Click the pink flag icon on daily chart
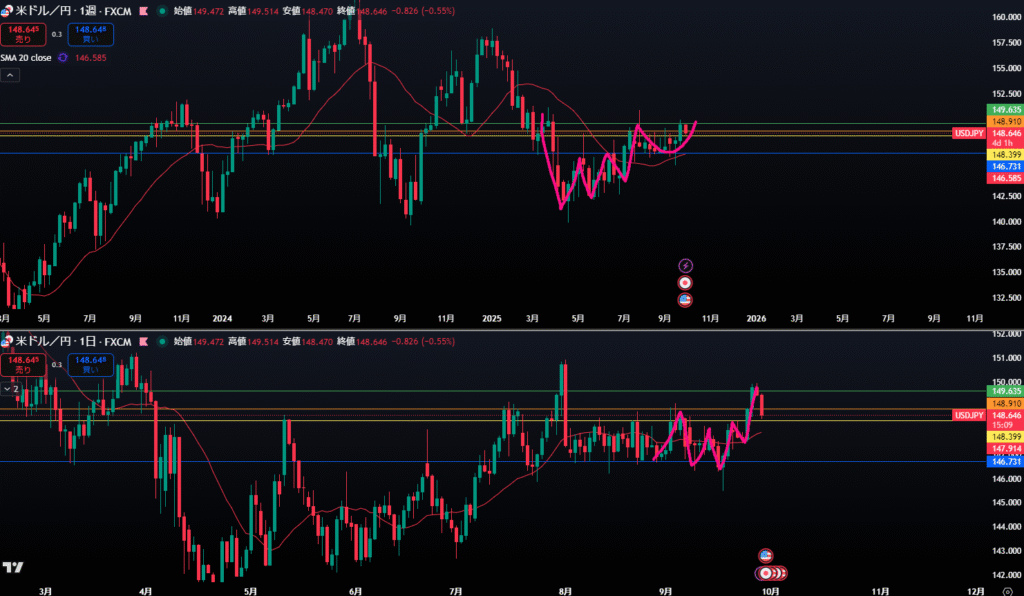Screen dimensions: 1024x596 click(x=143, y=342)
